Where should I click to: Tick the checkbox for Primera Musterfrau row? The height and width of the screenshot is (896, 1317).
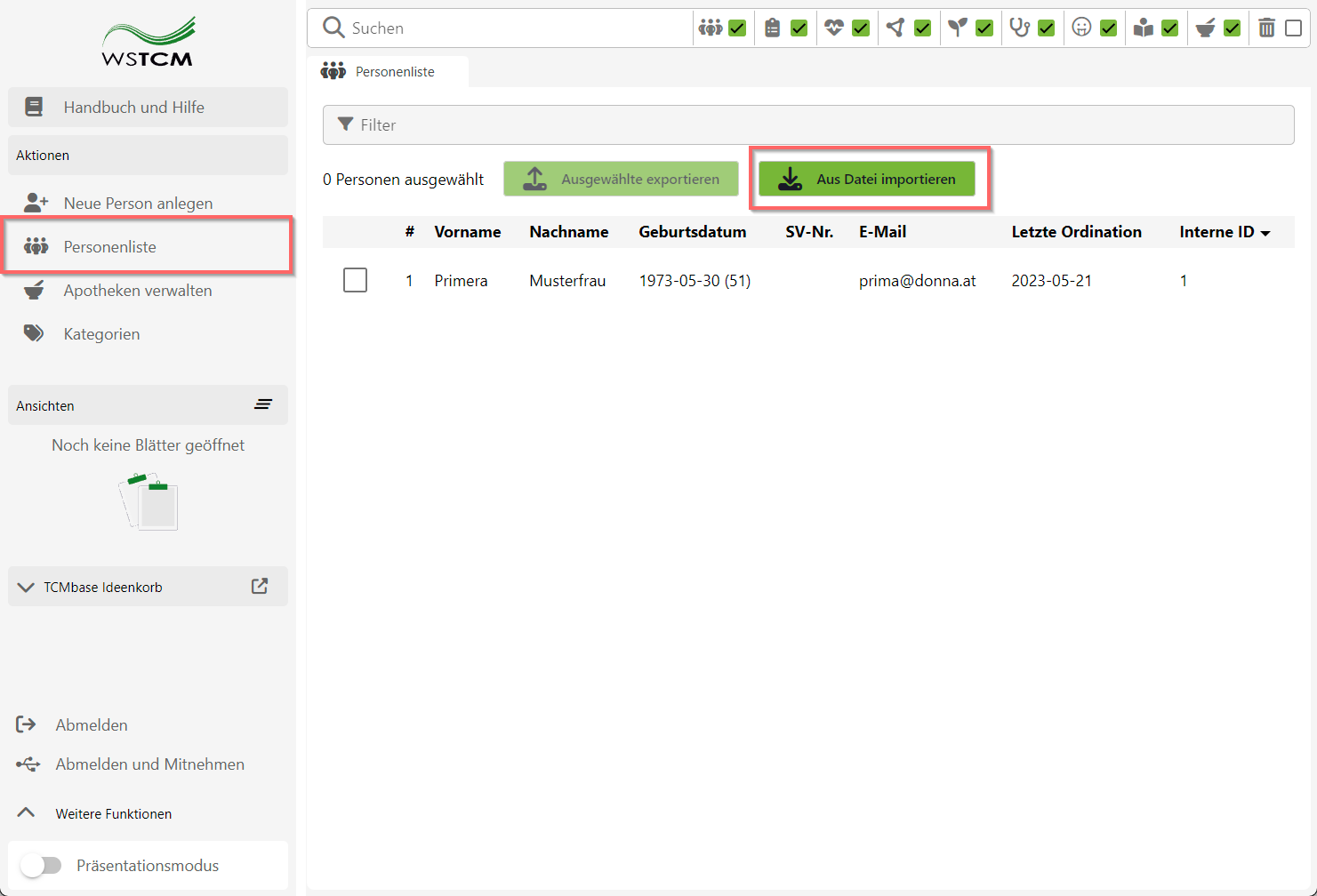(x=355, y=281)
